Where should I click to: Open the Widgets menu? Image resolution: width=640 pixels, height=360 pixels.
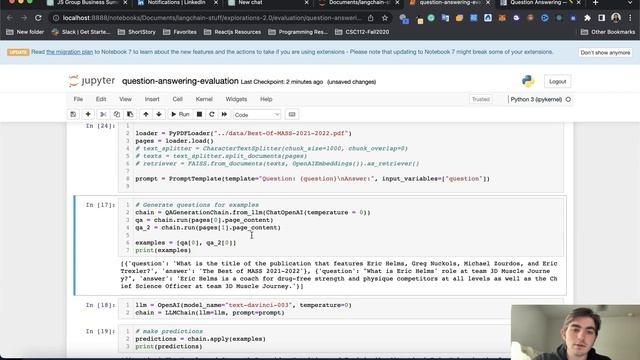click(x=236, y=99)
